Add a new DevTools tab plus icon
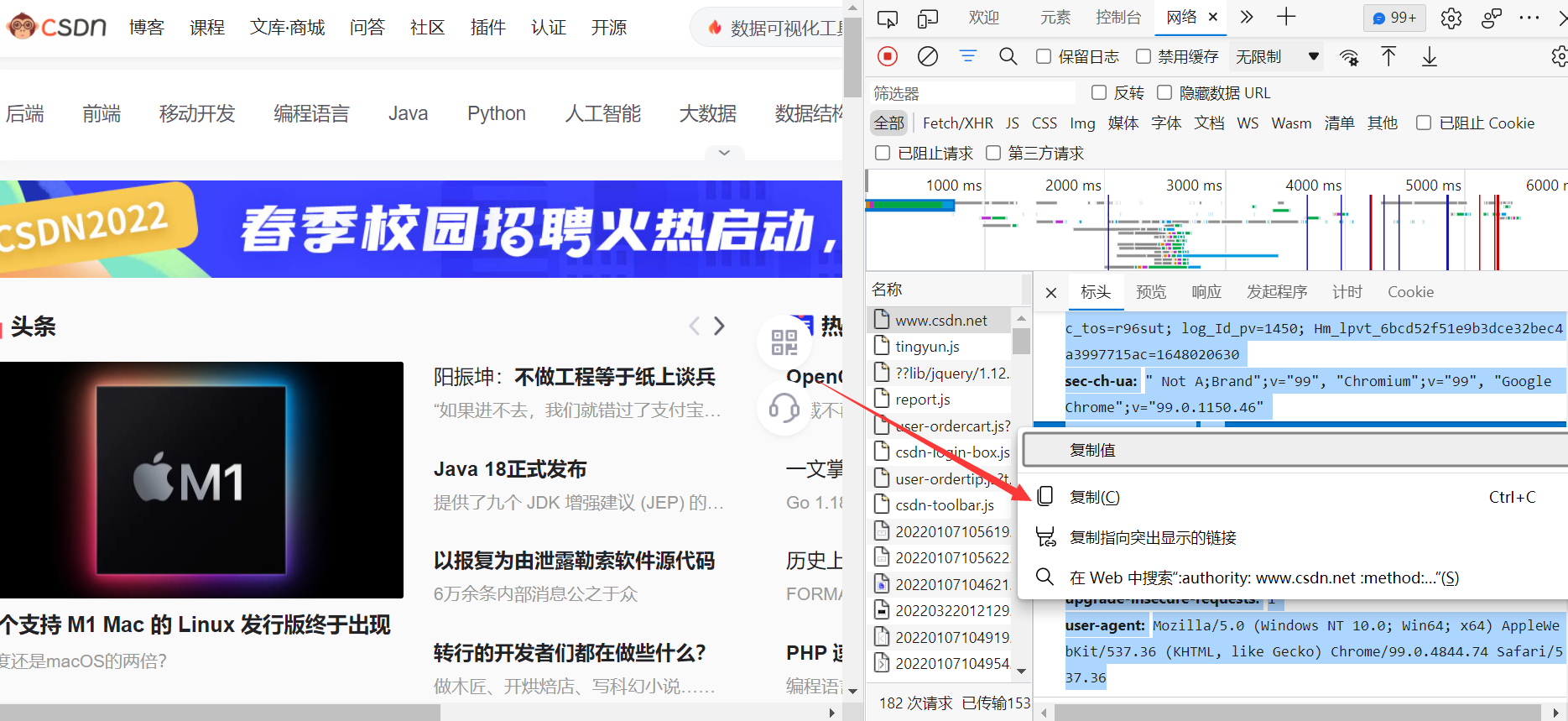1568x721 pixels. point(1286,17)
